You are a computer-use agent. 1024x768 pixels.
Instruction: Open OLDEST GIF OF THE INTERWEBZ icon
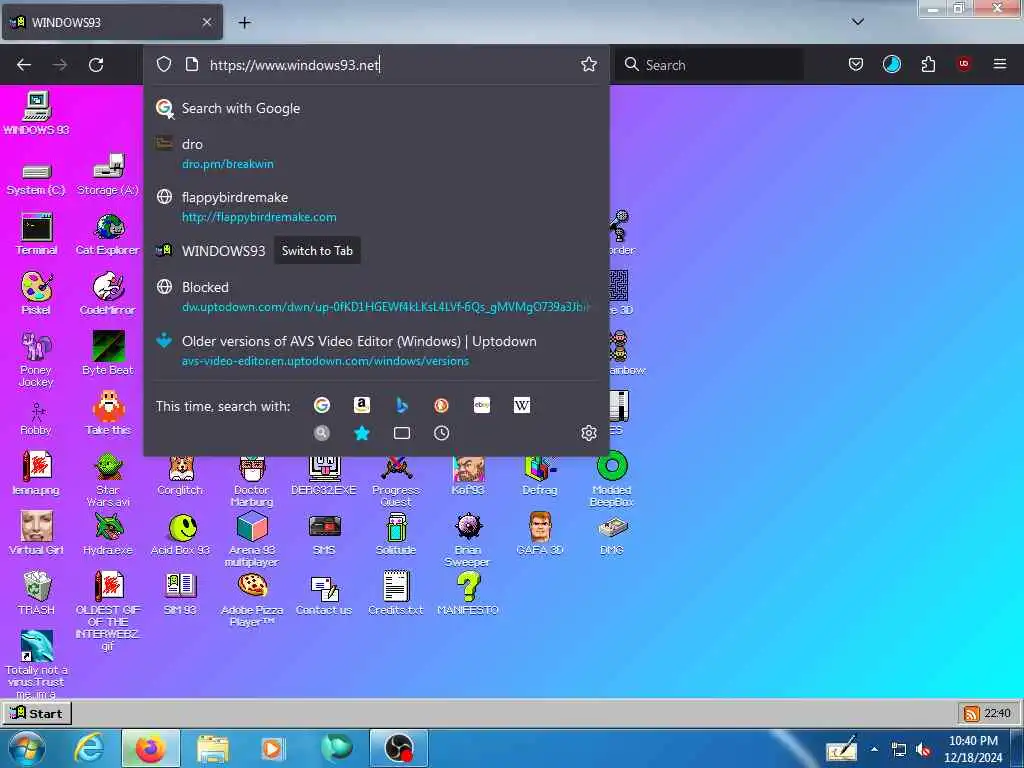click(x=108, y=611)
